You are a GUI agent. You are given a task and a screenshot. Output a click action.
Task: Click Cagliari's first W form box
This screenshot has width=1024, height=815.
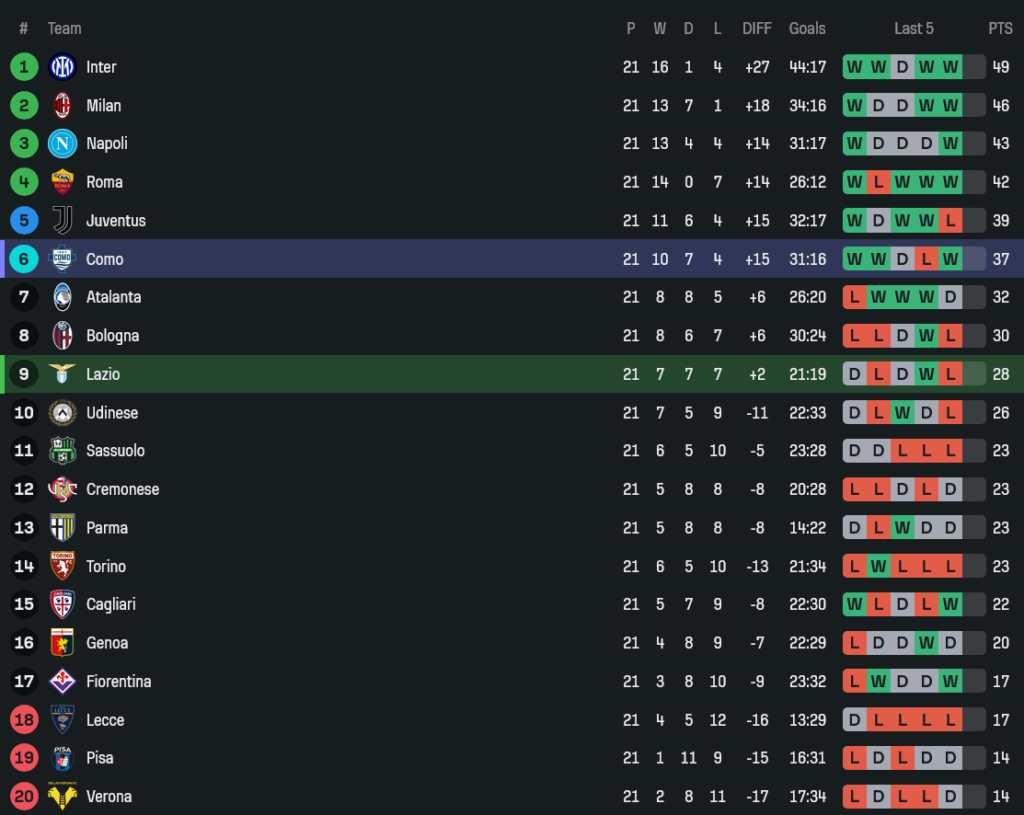pyautogui.click(x=854, y=604)
